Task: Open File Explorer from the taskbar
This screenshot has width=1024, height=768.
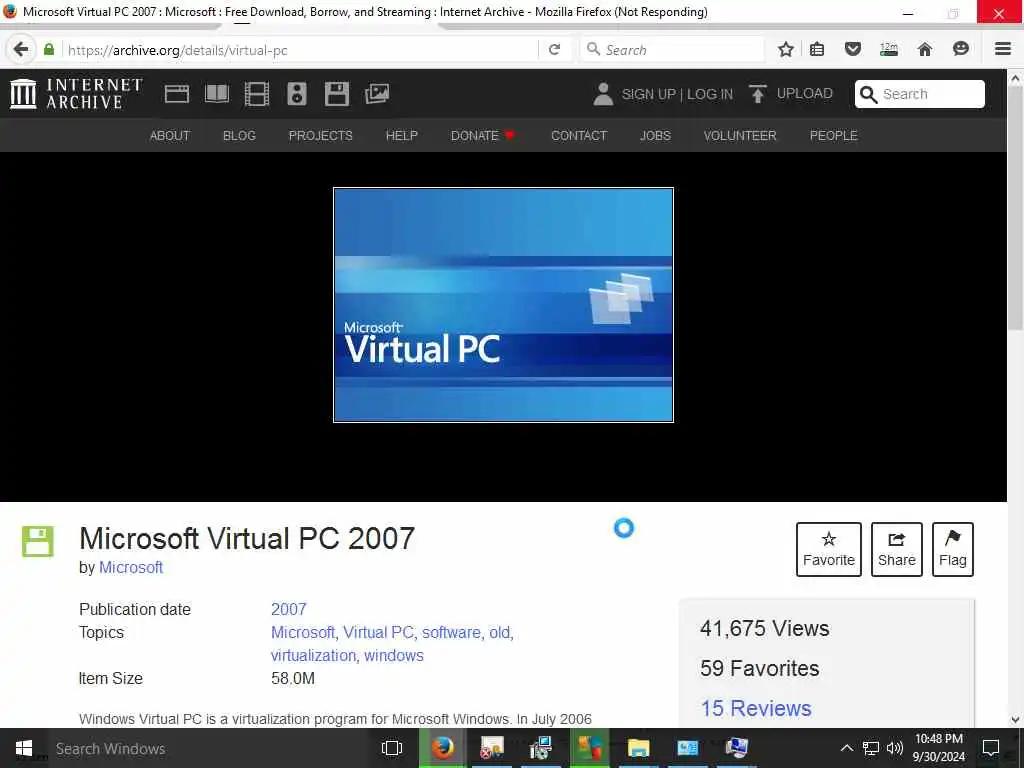Action: 638,748
